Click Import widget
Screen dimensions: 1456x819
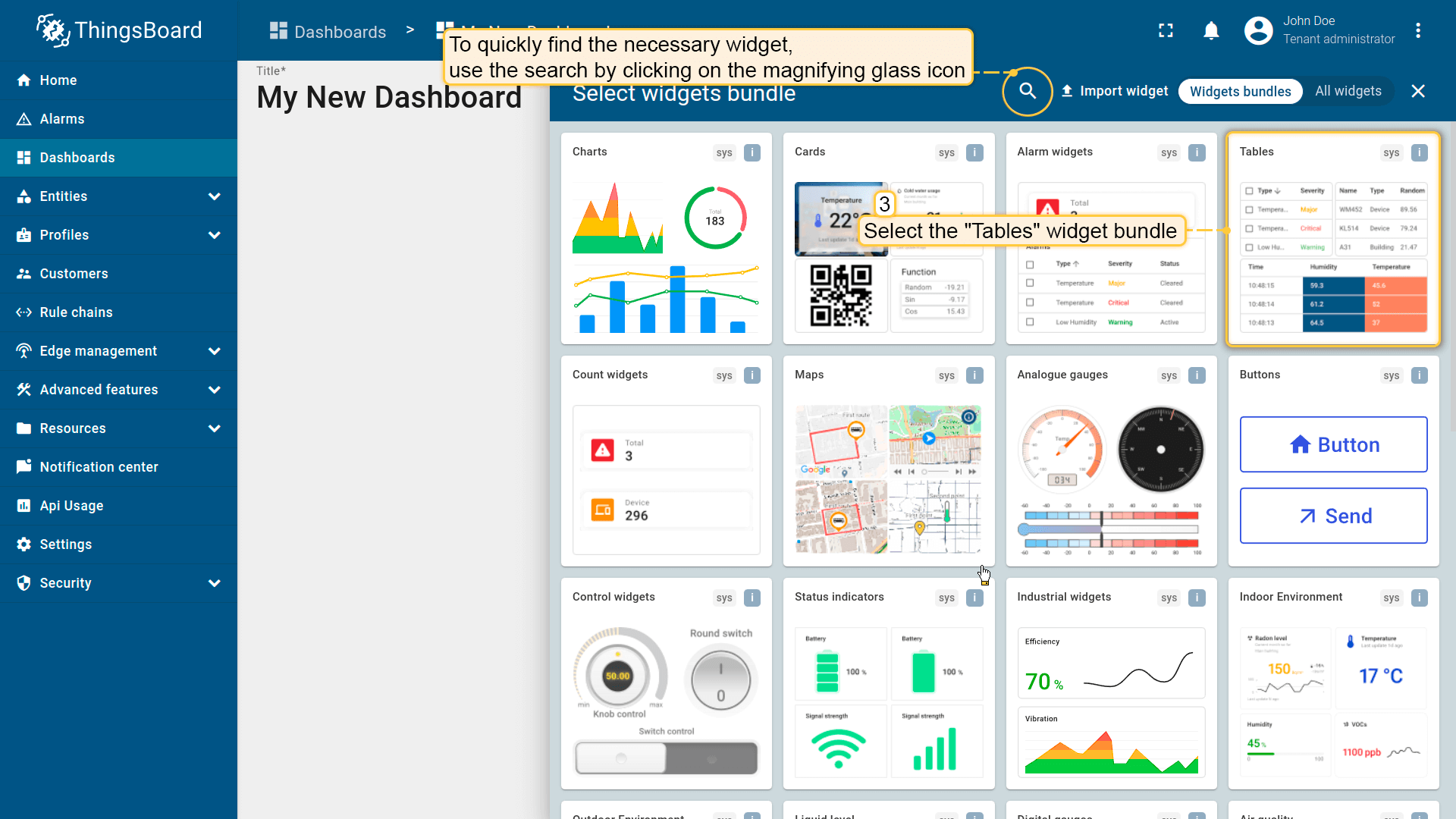click(x=1114, y=91)
